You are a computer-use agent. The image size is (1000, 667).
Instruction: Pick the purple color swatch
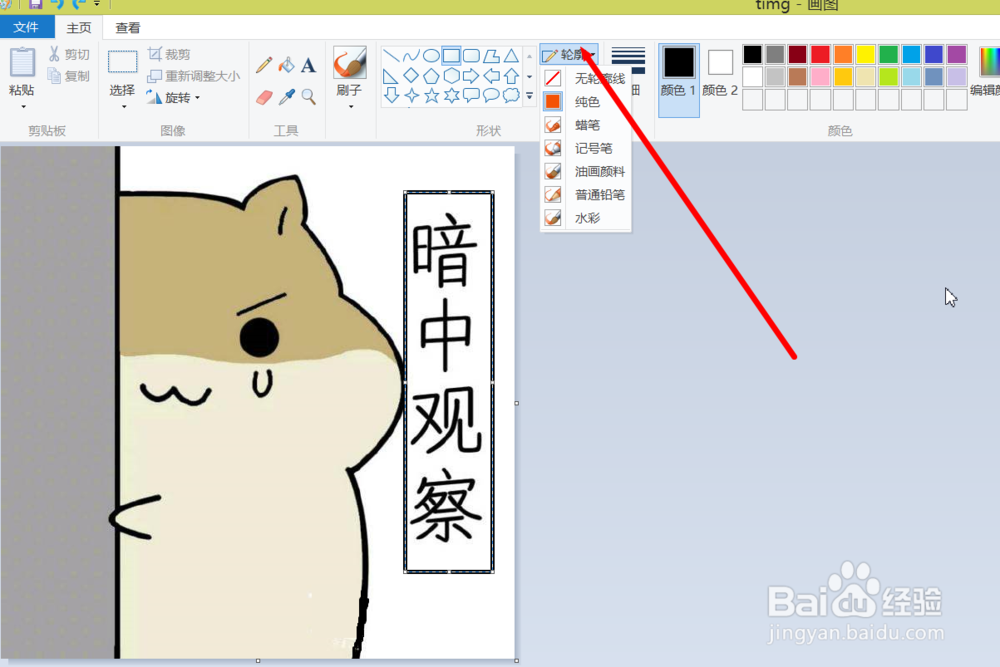(957, 54)
